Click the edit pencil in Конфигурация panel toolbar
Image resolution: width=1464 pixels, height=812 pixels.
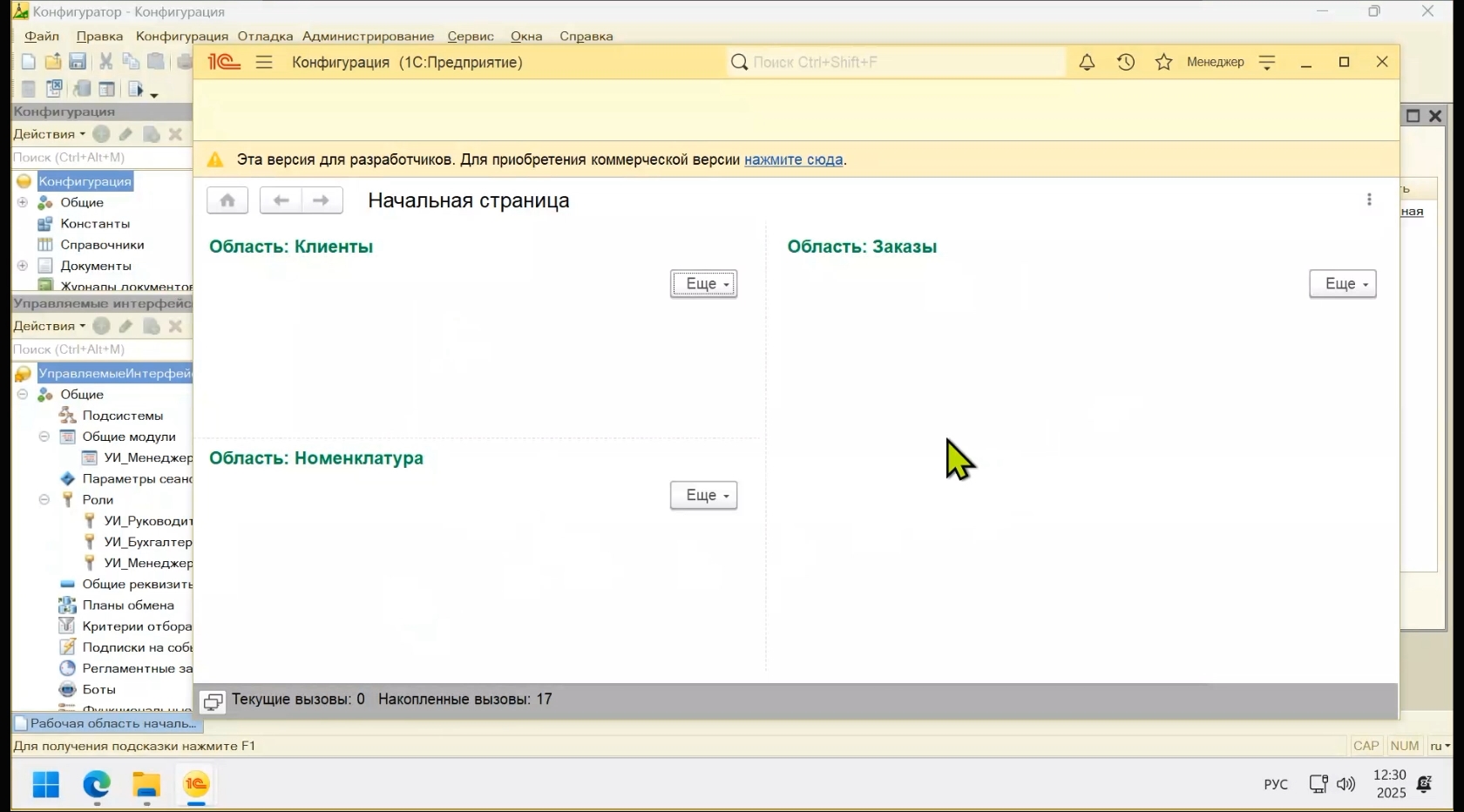(x=126, y=134)
